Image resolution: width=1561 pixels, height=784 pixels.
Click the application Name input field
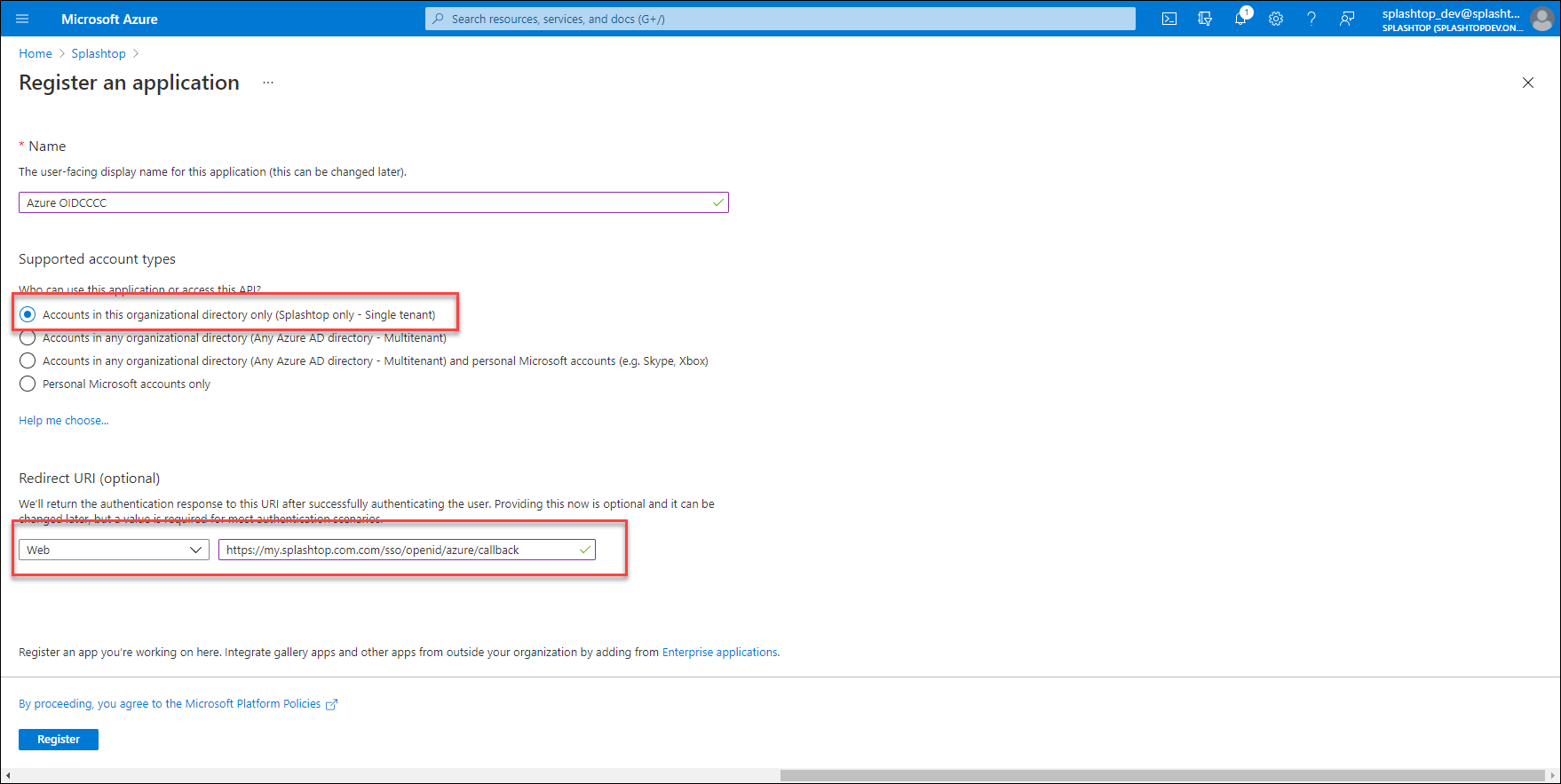coord(374,202)
